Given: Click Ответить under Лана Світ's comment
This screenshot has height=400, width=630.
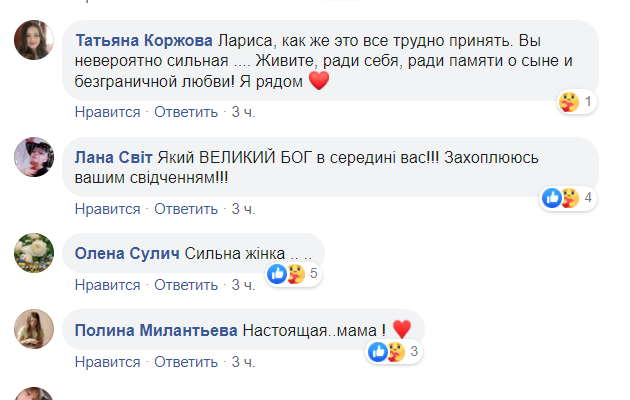Looking at the screenshot, I should point(186,209).
